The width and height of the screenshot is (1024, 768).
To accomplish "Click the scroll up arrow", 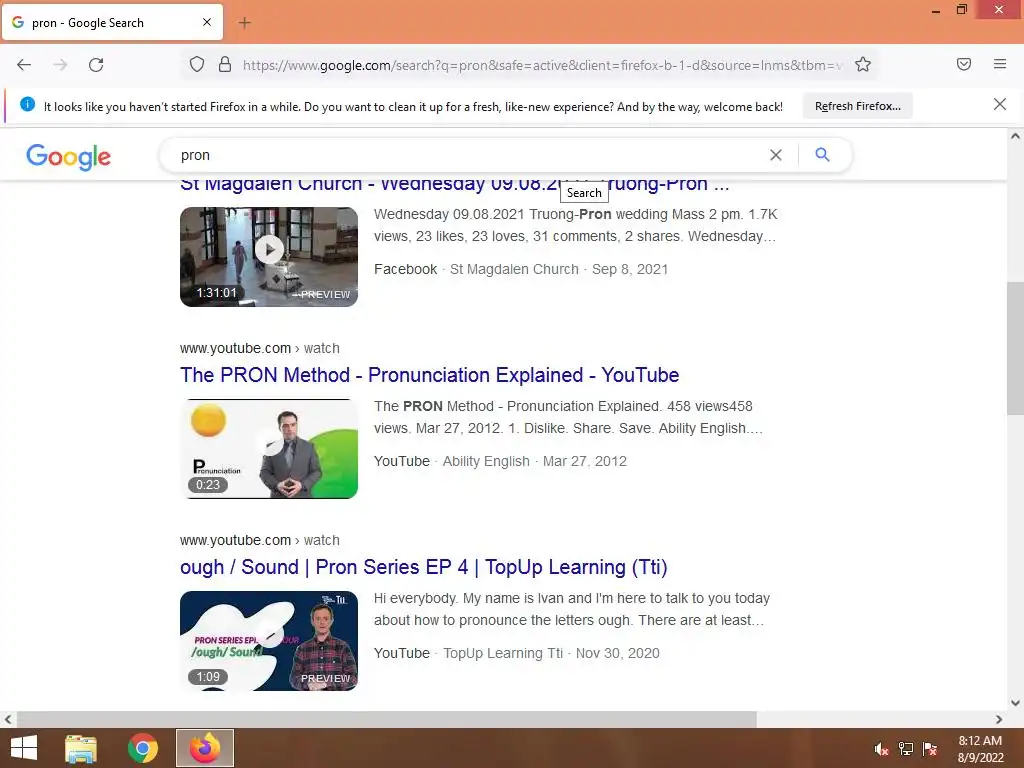I will (1015, 136).
